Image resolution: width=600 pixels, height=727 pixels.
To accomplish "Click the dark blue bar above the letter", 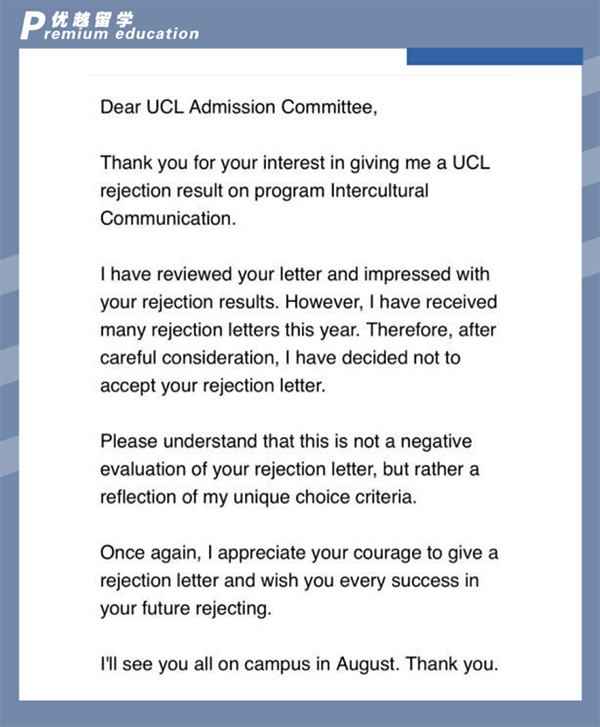I will [x=494, y=56].
